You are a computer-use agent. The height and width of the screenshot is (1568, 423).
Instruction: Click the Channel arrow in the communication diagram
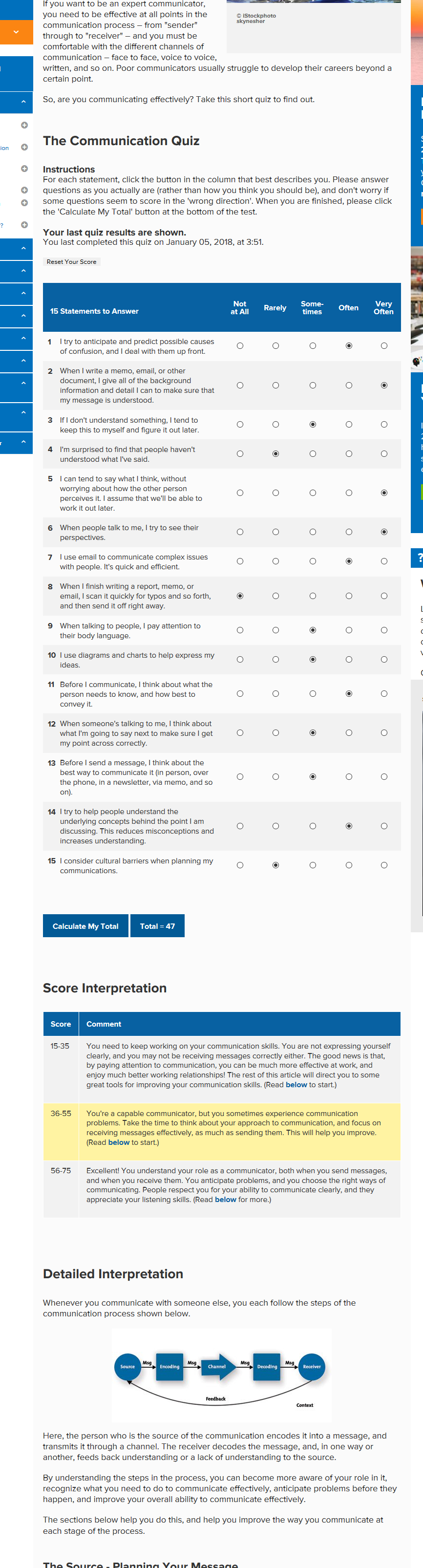tap(218, 1367)
